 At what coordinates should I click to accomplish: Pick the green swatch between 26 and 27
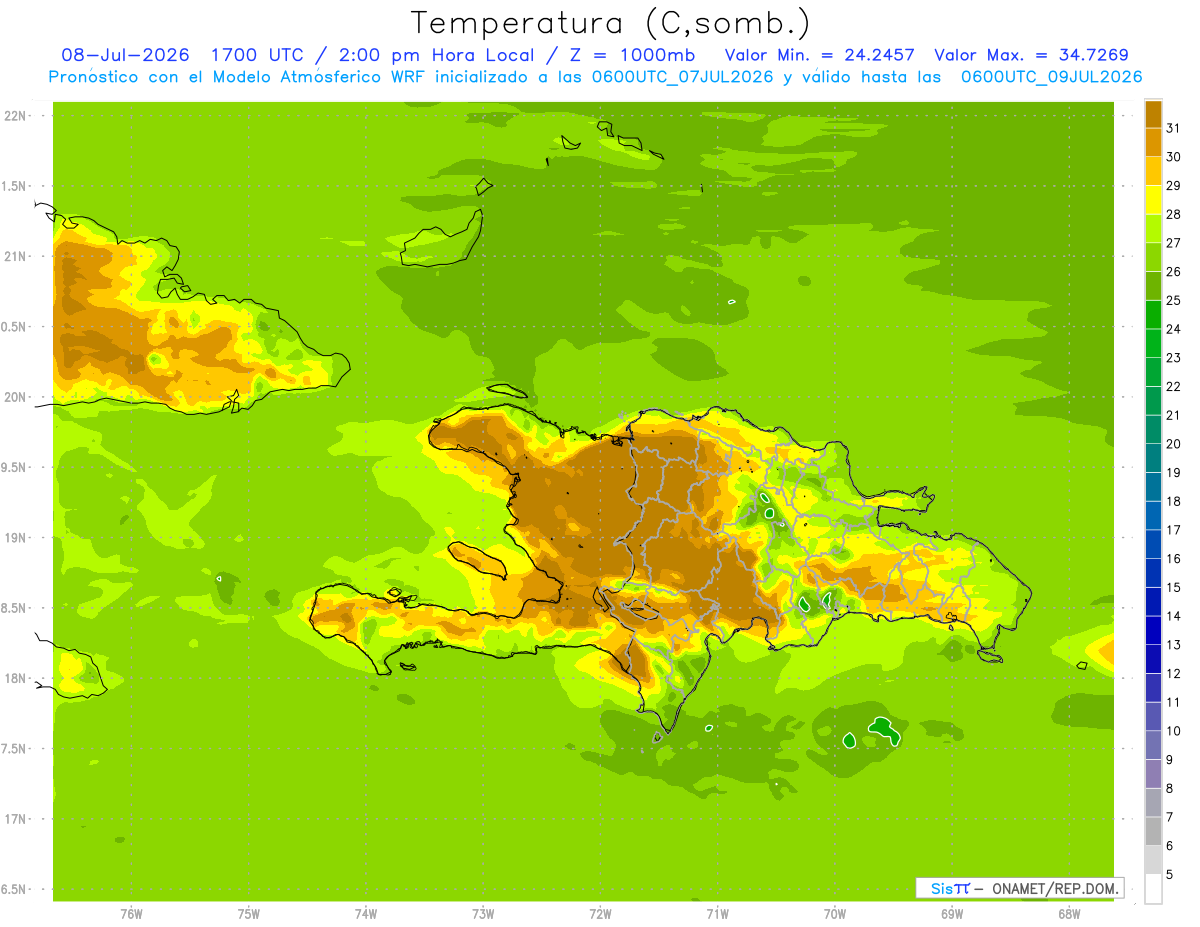coord(1153,257)
